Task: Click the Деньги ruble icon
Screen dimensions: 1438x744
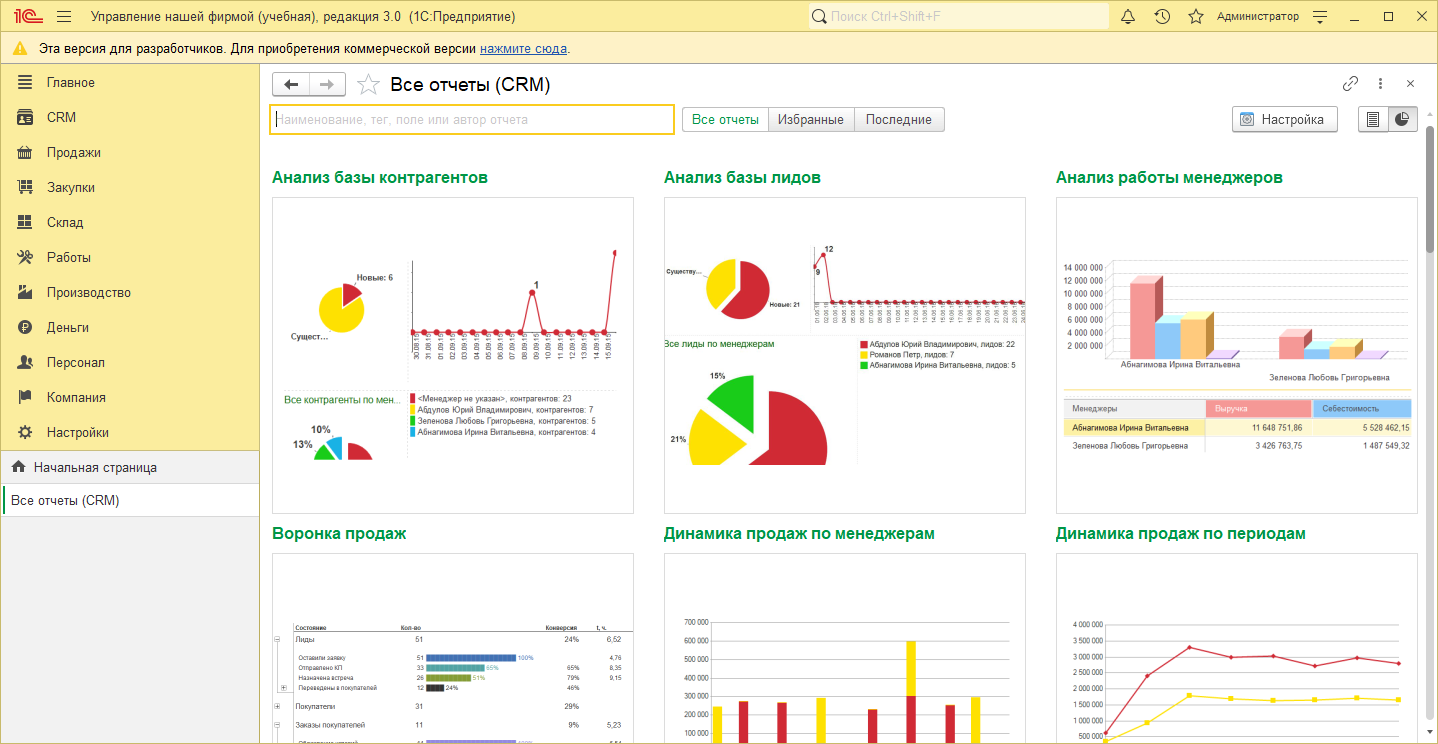Action: [26, 327]
